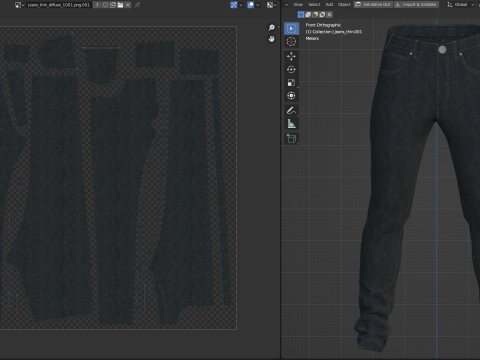Open the Global transform orientation dropdown

click(461, 5)
